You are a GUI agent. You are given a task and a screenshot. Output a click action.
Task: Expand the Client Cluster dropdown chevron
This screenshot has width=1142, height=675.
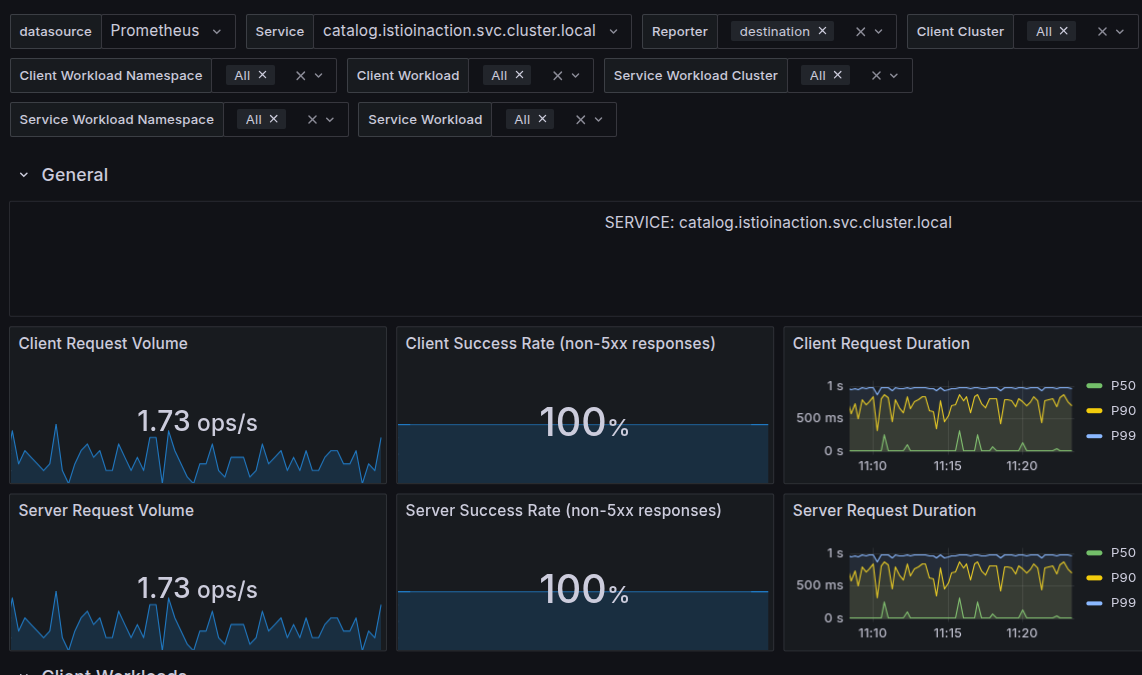point(1120,32)
